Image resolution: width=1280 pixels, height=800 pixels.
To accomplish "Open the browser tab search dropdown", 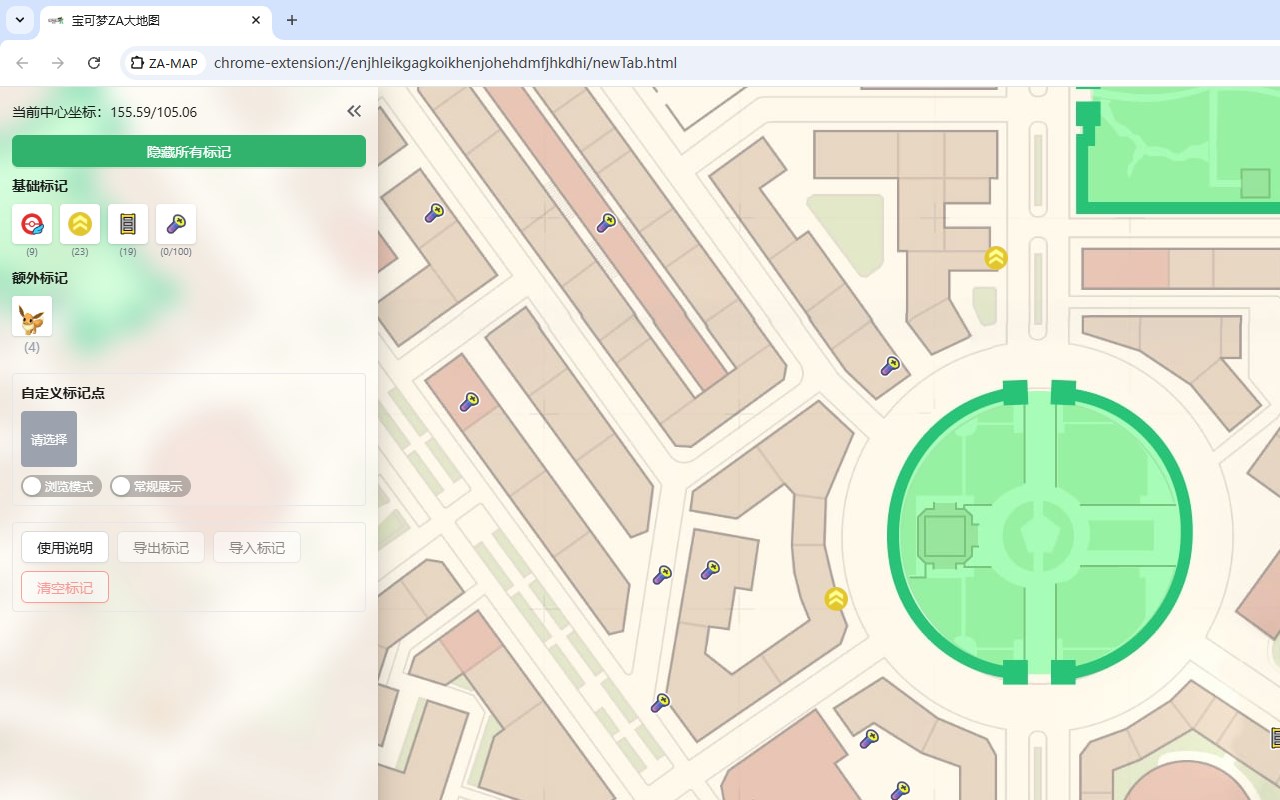I will pyautogui.click(x=19, y=20).
